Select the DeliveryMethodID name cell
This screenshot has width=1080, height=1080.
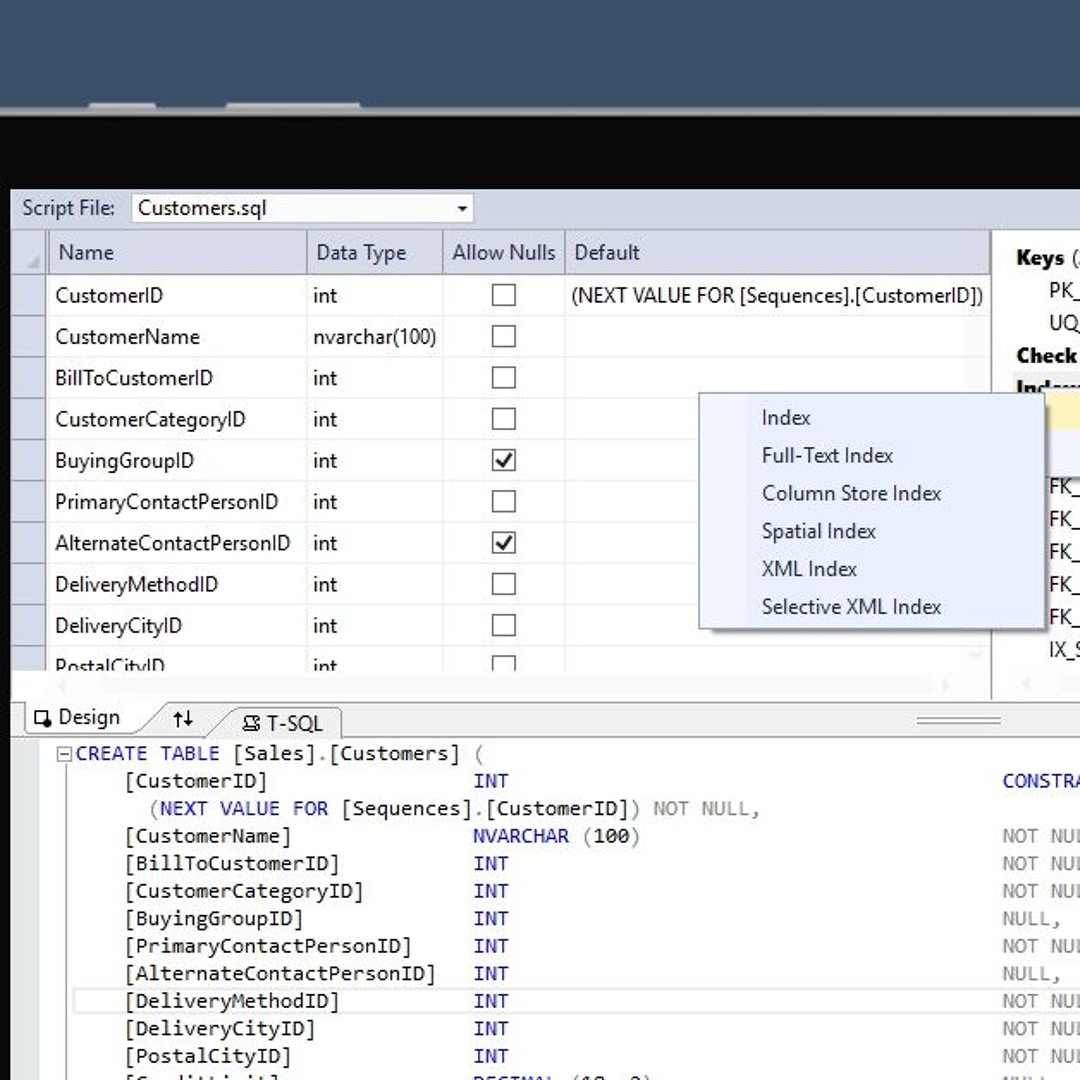tap(177, 585)
